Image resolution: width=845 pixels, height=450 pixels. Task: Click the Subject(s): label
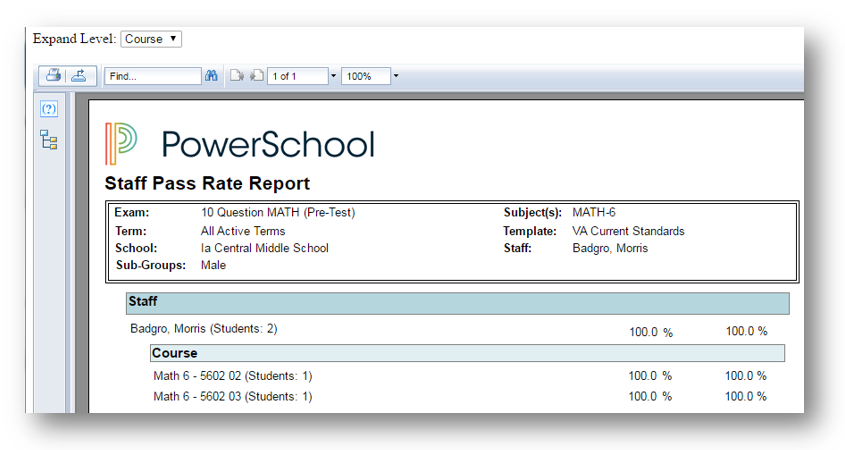tap(533, 212)
